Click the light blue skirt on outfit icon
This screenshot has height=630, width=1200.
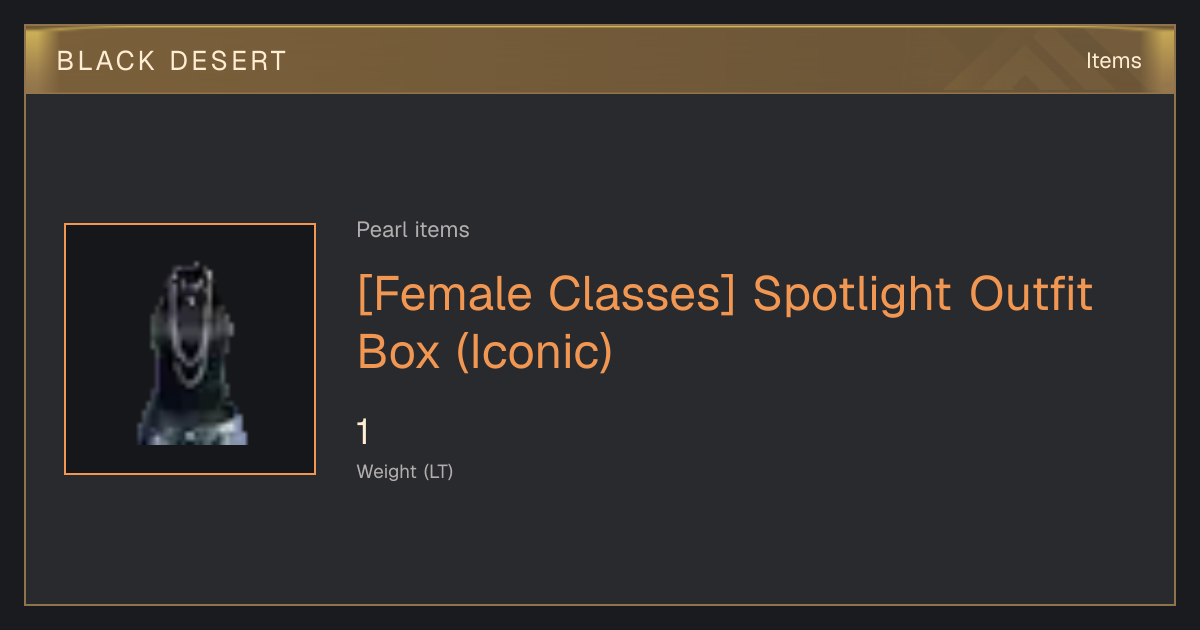[x=191, y=430]
